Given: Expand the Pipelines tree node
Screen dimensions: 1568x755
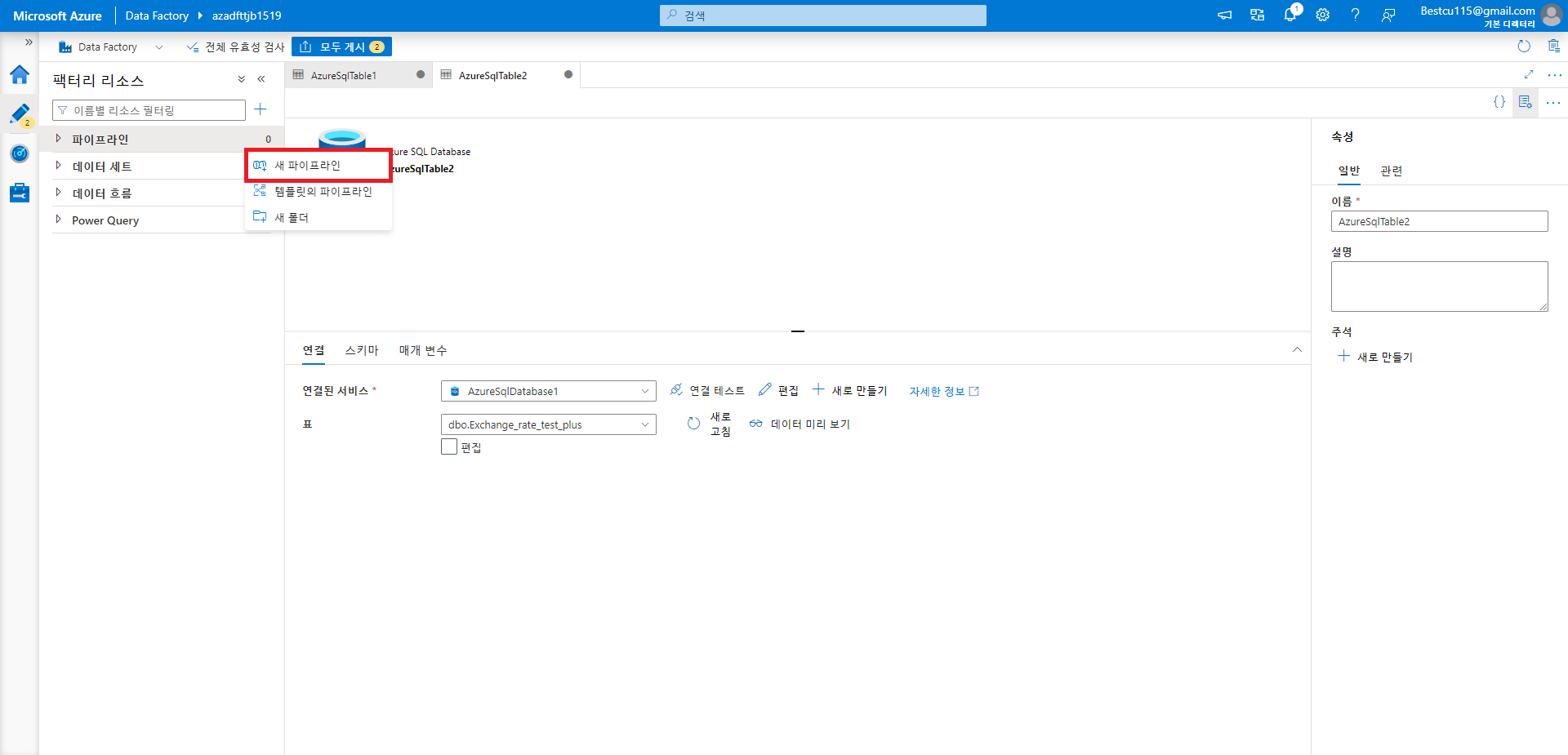Looking at the screenshot, I should click(x=58, y=139).
